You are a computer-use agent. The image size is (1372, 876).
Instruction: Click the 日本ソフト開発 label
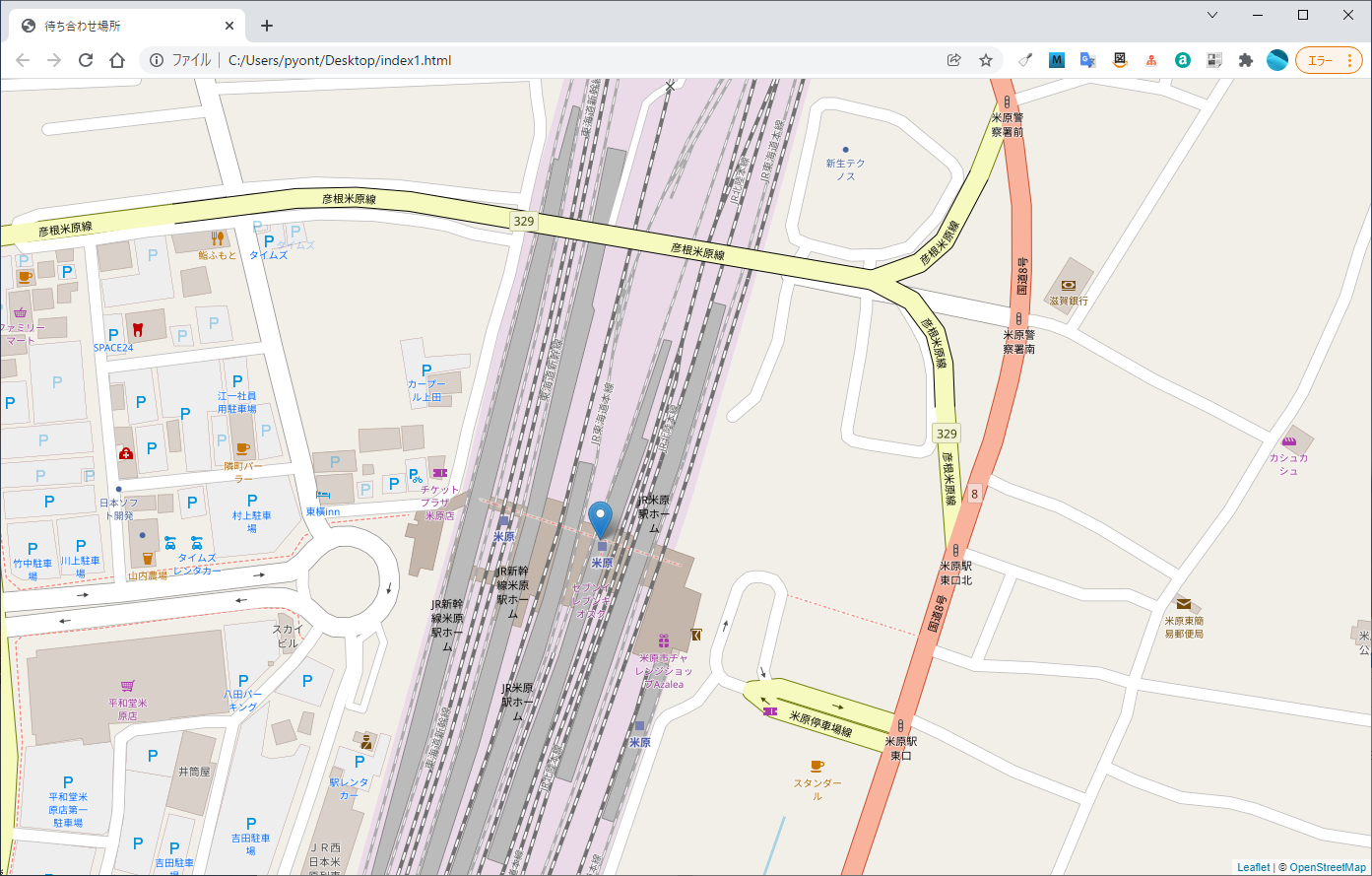(x=117, y=509)
